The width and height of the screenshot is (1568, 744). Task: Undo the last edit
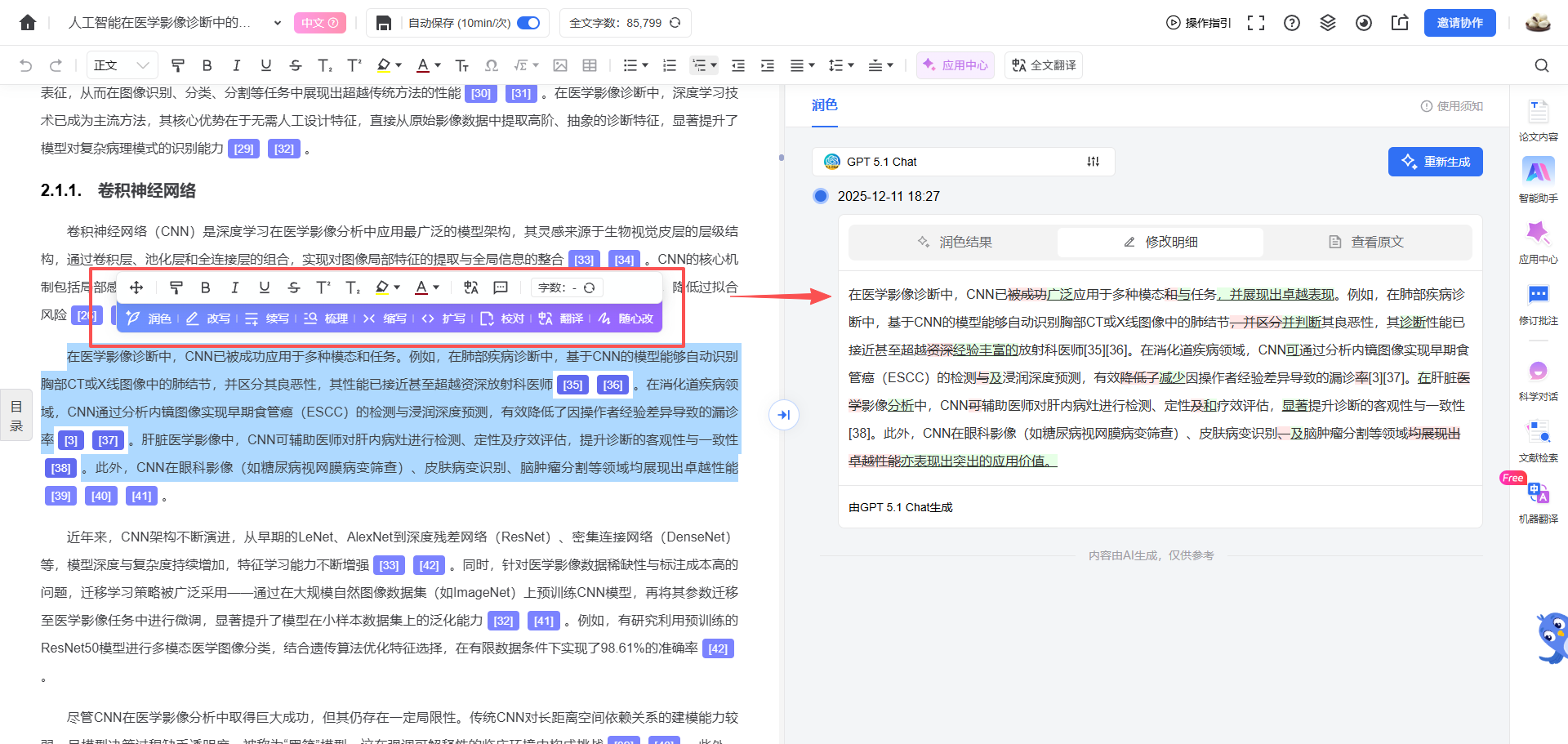(x=26, y=65)
